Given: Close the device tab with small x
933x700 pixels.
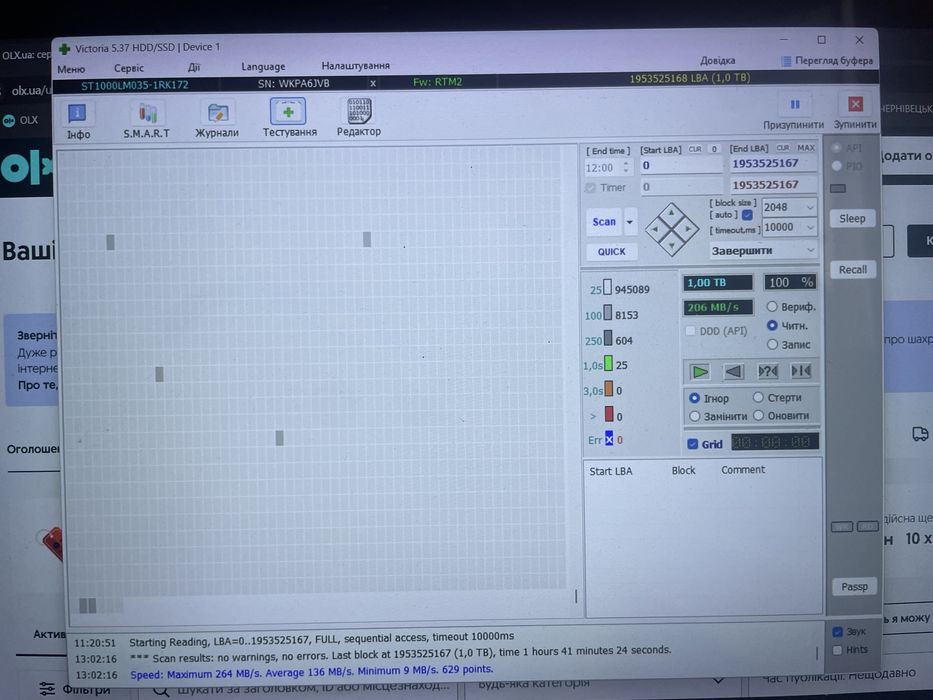Looking at the screenshot, I should (373, 83).
